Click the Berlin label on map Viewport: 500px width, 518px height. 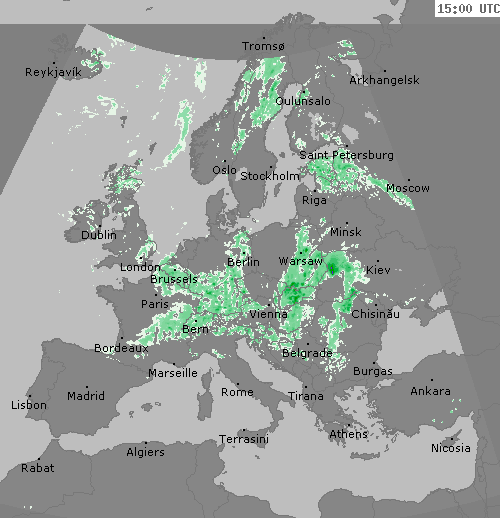243,262
